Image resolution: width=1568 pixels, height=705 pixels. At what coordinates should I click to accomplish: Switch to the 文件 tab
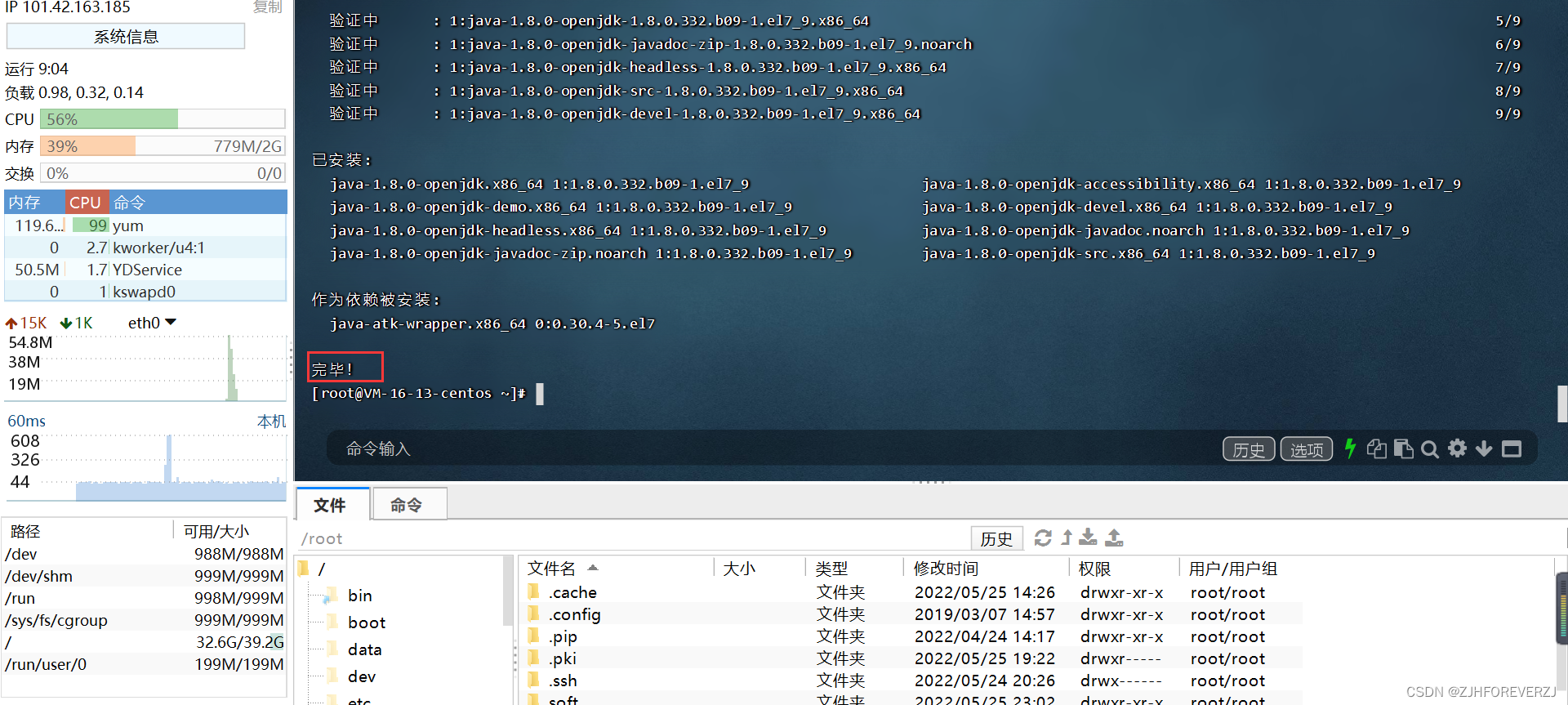click(x=332, y=504)
